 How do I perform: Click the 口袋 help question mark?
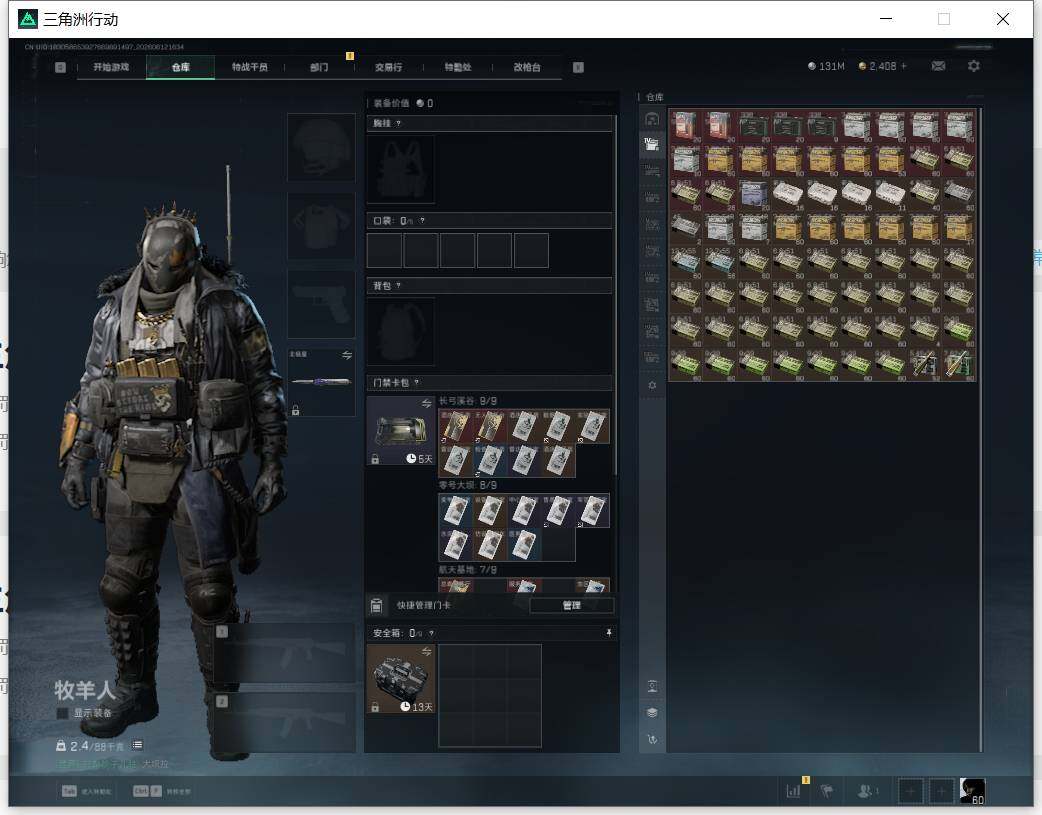tap(422, 221)
